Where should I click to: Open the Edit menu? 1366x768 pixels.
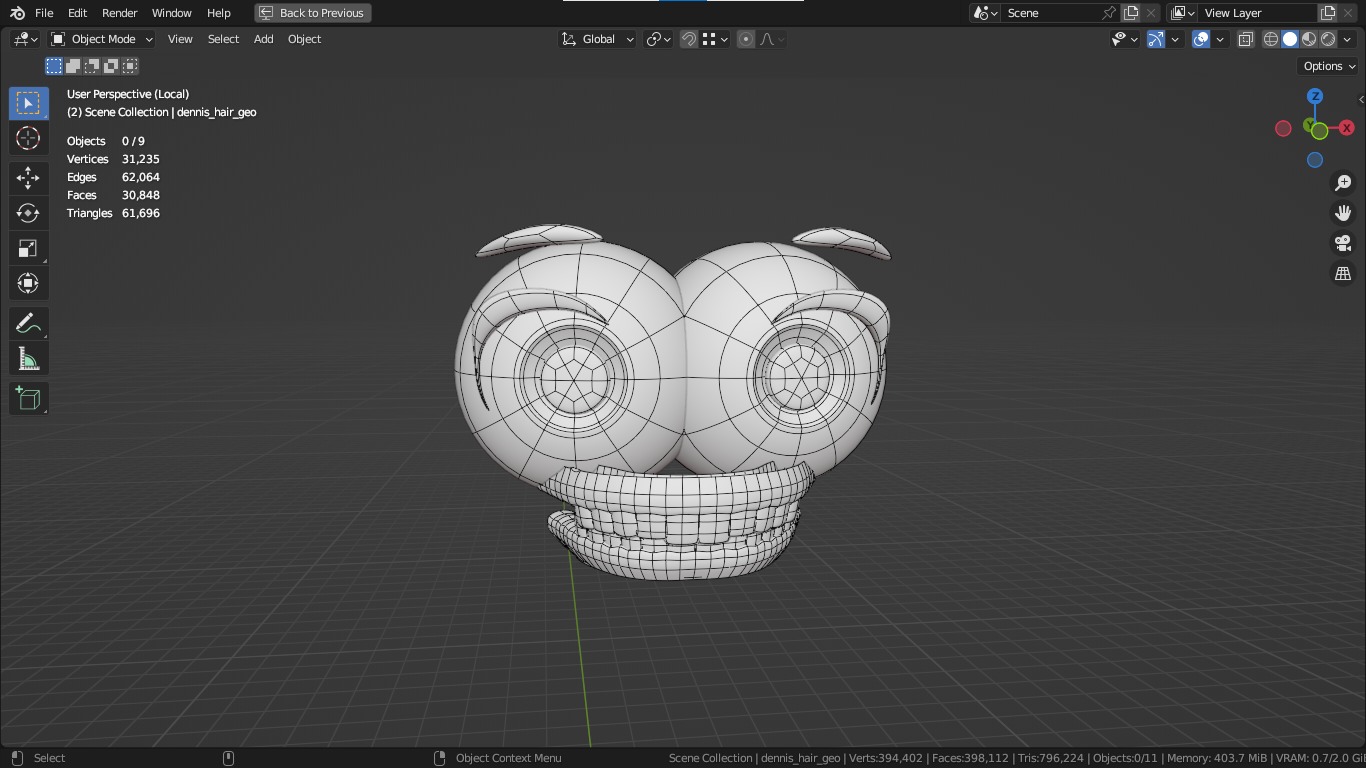click(77, 13)
